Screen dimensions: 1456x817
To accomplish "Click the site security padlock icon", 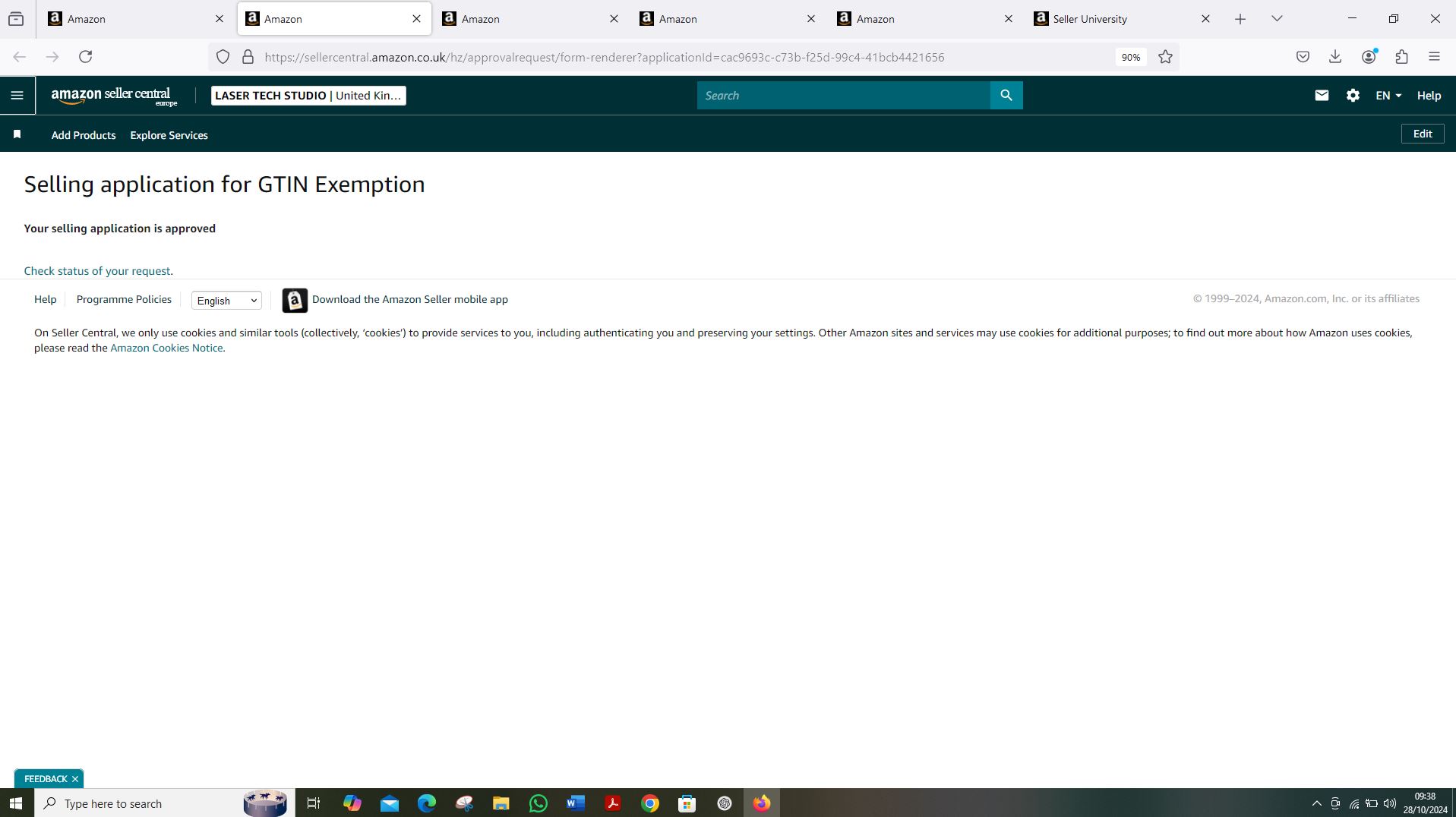I will click(248, 57).
